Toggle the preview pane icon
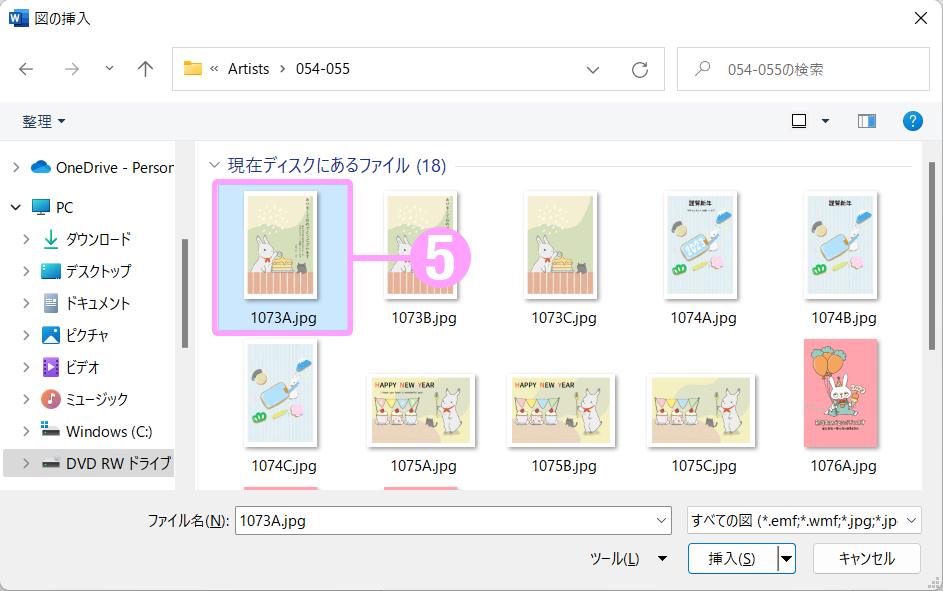Image resolution: width=943 pixels, height=591 pixels. coord(867,121)
